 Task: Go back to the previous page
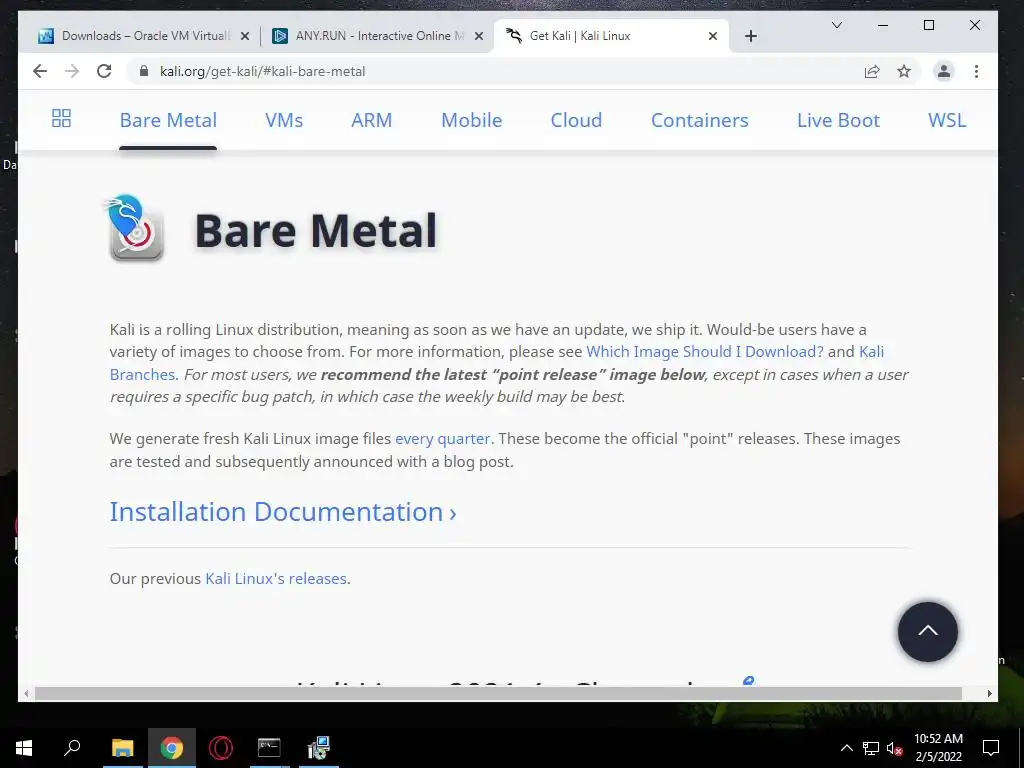pyautogui.click(x=40, y=71)
